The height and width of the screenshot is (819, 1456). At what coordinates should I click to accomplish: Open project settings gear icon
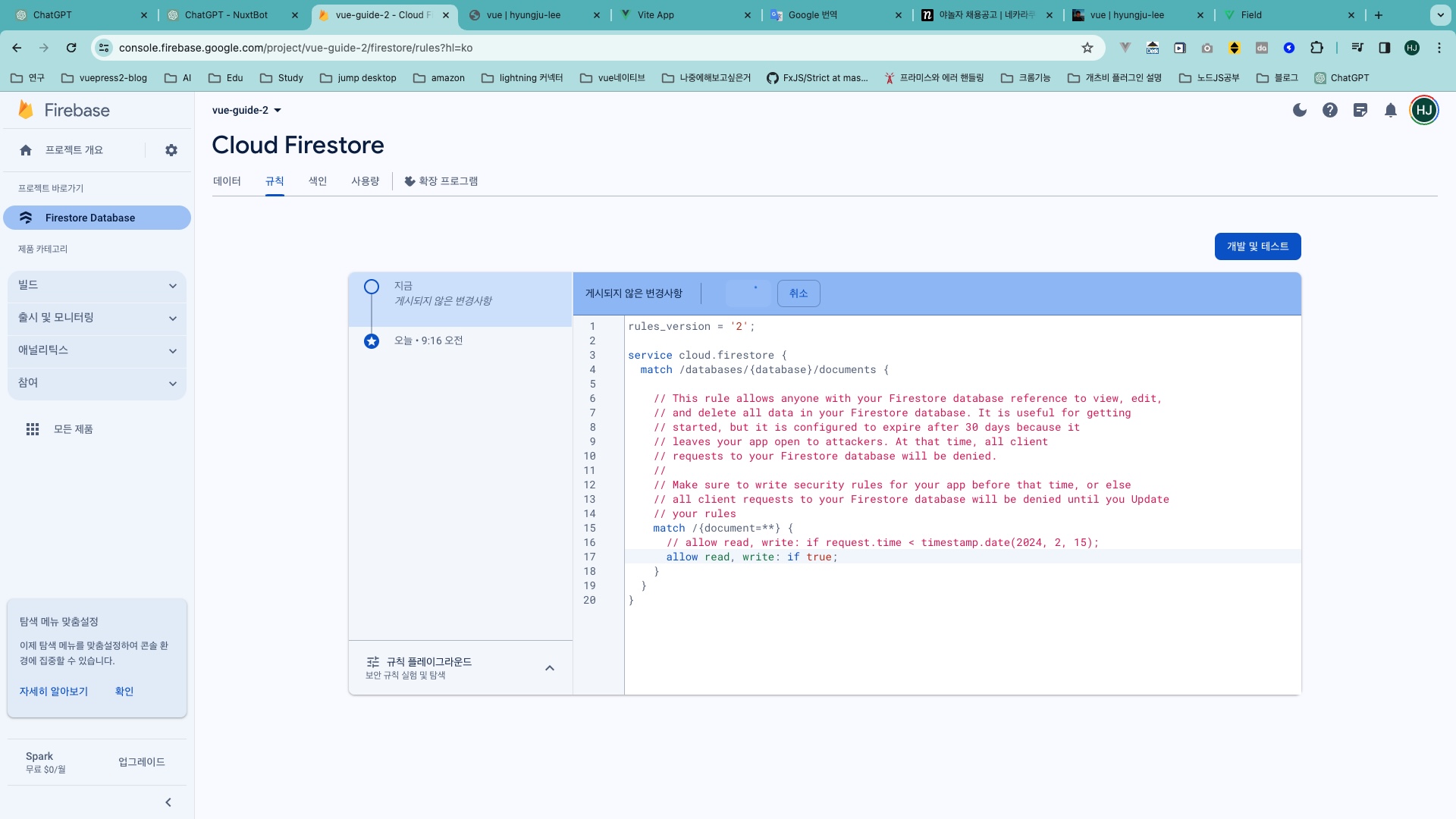pyautogui.click(x=171, y=150)
